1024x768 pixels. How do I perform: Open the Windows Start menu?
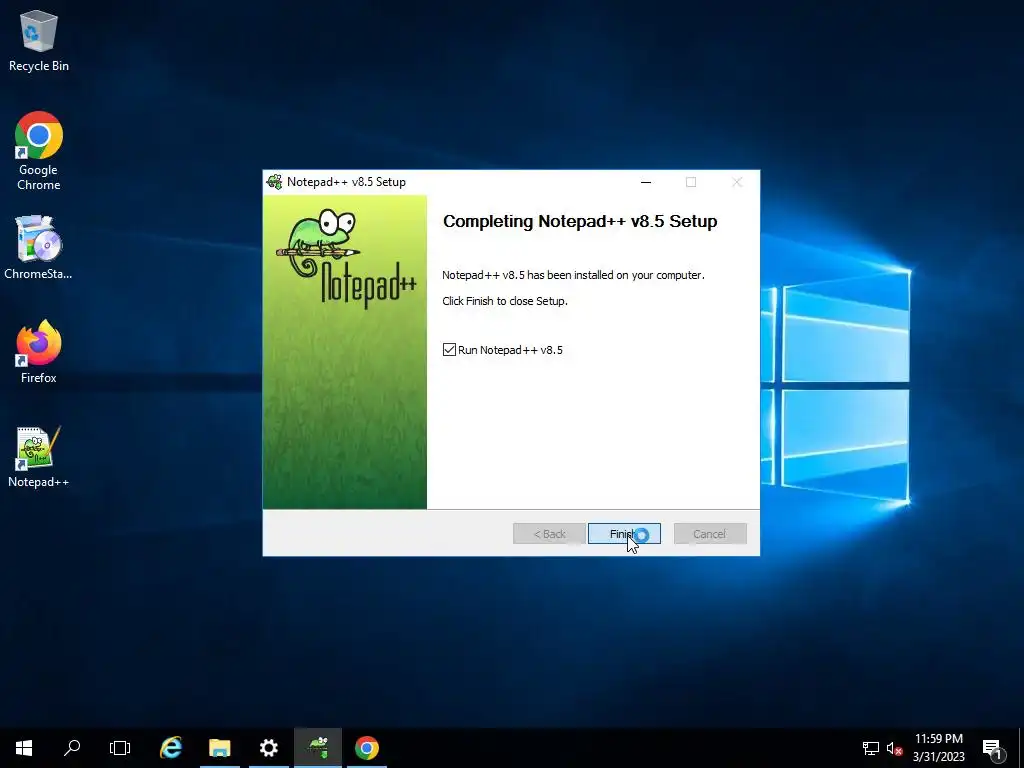24,748
